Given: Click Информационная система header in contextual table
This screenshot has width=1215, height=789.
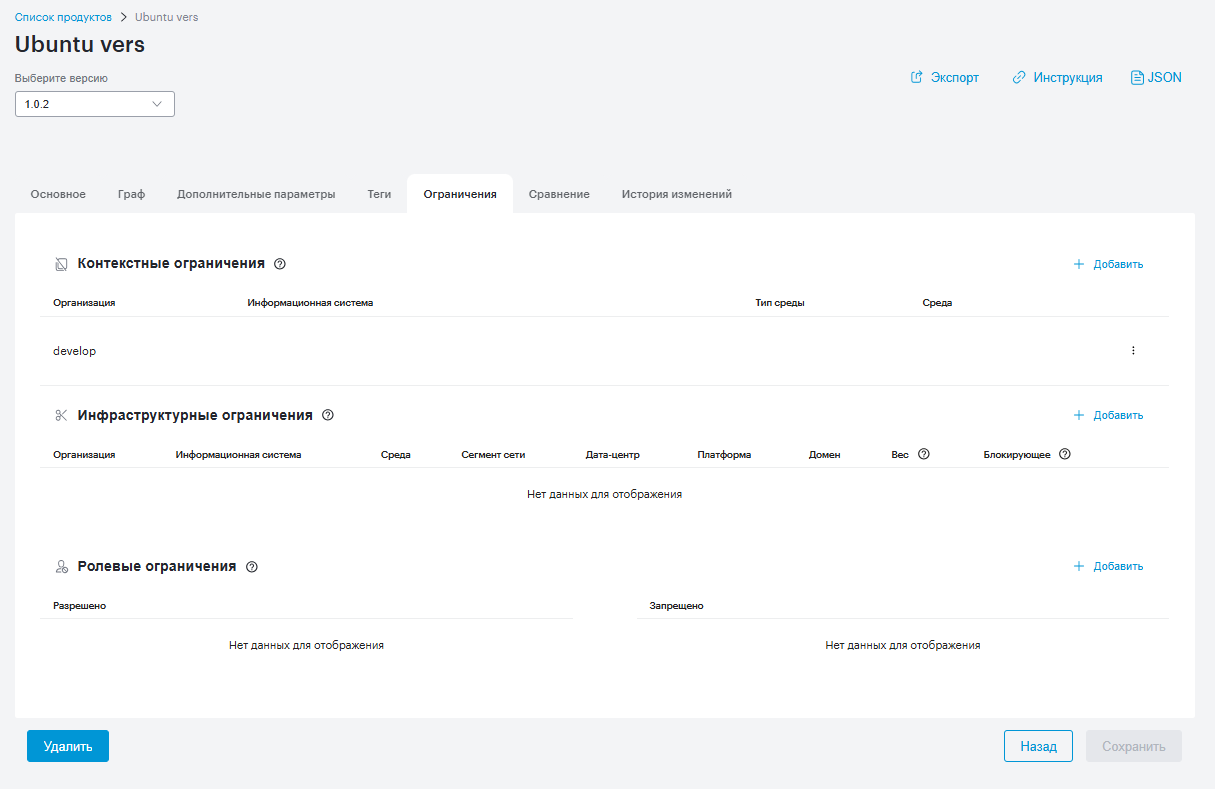Looking at the screenshot, I should [310, 303].
